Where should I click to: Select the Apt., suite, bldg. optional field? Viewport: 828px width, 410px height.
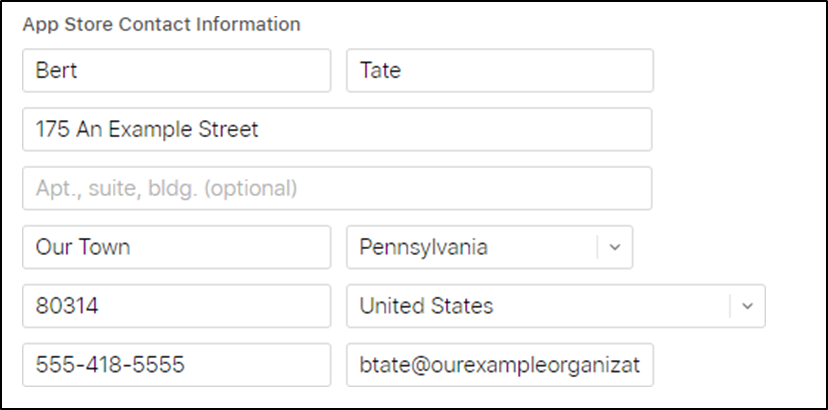coord(337,188)
